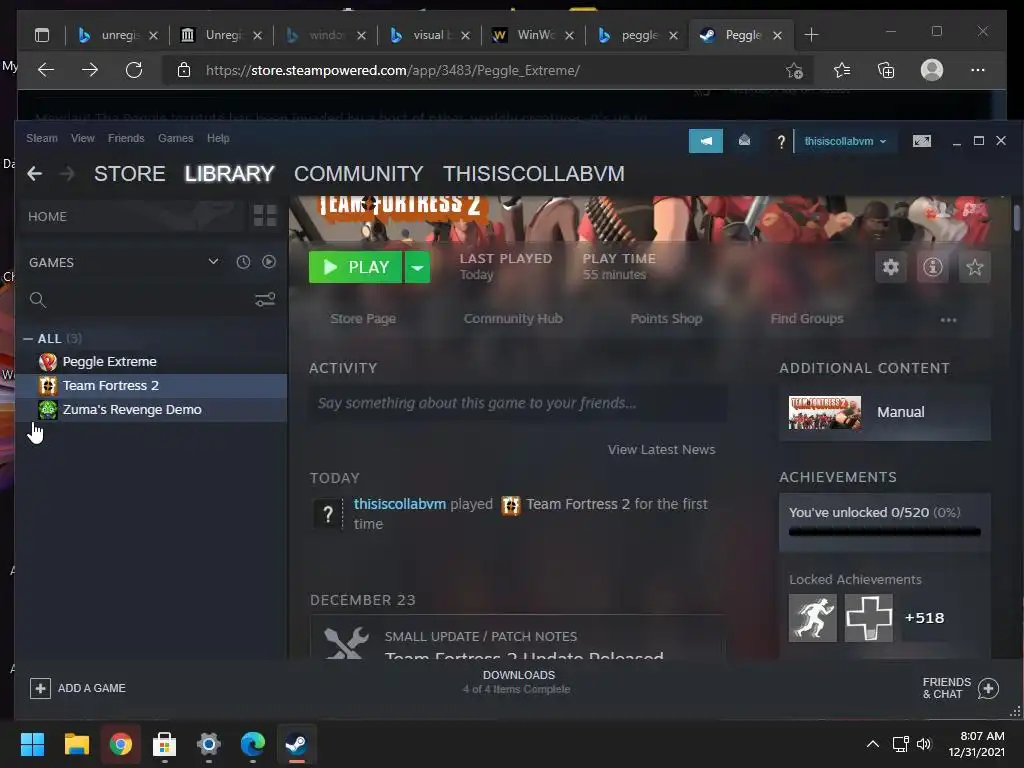Open Edge favorites list icon
Viewport: 1024px width, 768px height.
click(x=842, y=70)
